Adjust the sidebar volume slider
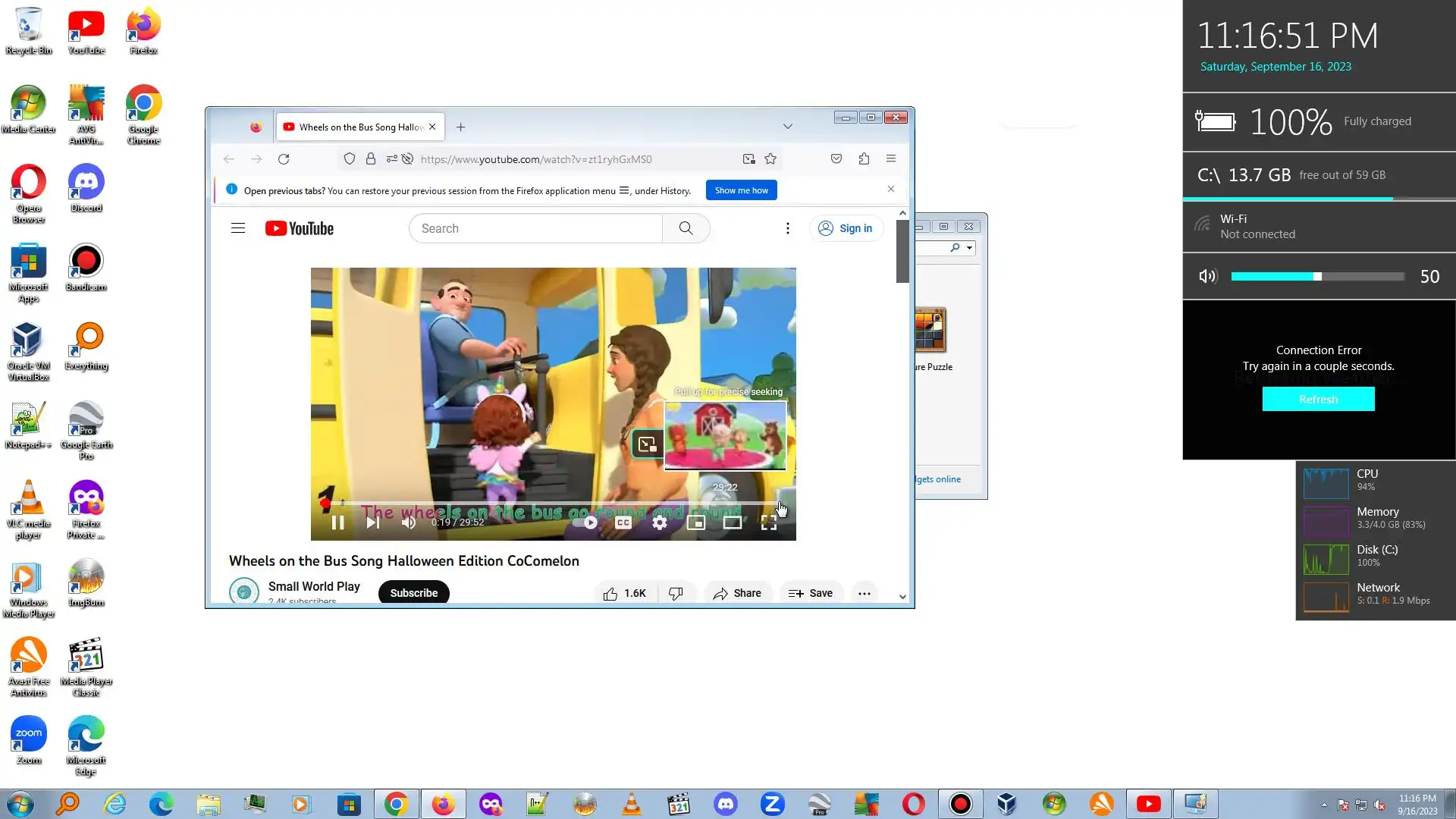This screenshot has height=819, width=1456. [1318, 277]
